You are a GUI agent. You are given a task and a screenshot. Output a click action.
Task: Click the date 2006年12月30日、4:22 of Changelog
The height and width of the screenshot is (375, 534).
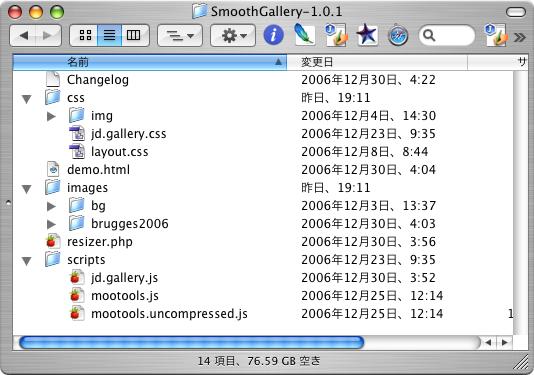tap(368, 80)
